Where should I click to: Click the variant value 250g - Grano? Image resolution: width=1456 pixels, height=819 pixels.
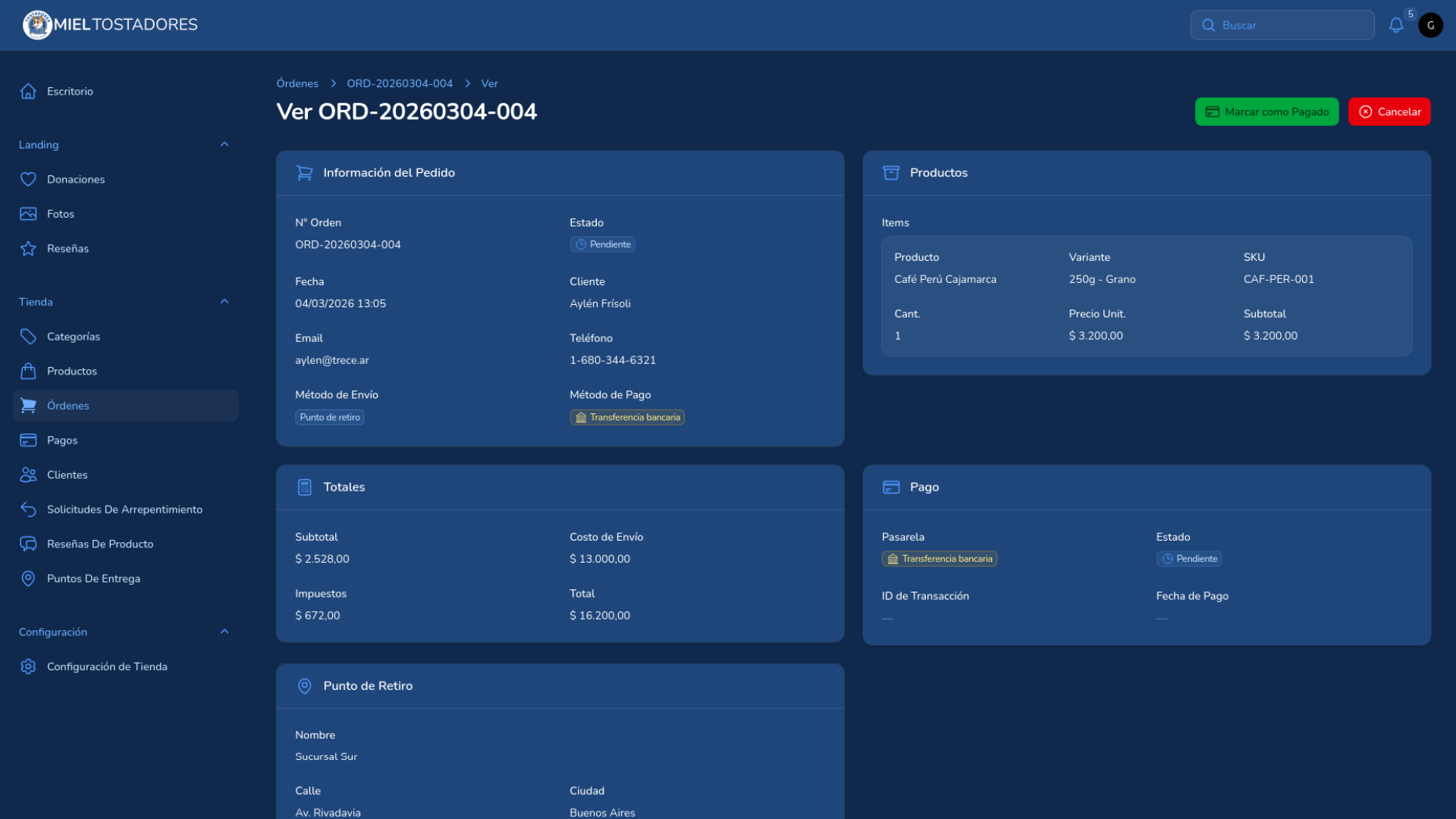coord(1102,279)
